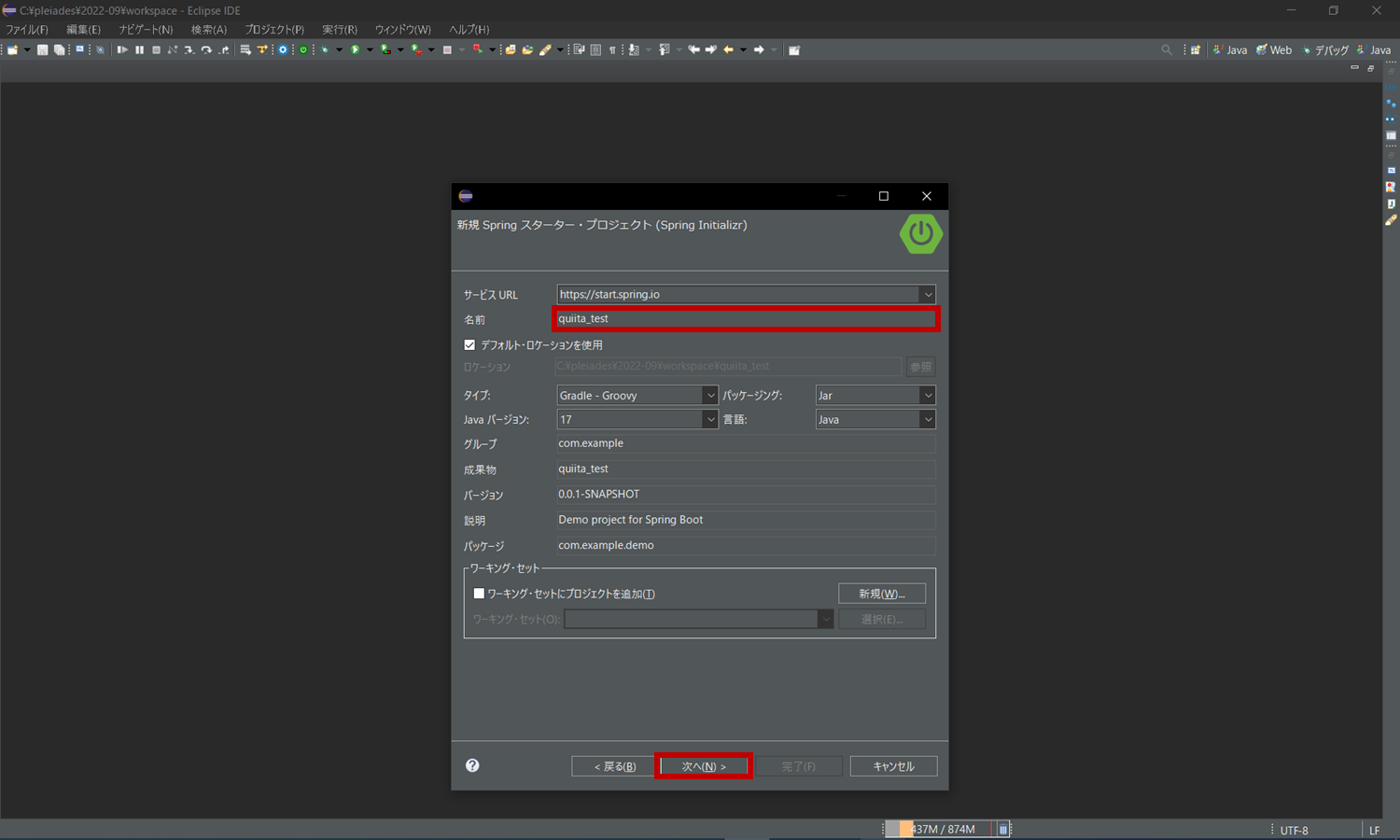Image resolution: width=1400 pixels, height=840 pixels.
Task: Click the 成果物 field quiita_test
Action: 746,469
